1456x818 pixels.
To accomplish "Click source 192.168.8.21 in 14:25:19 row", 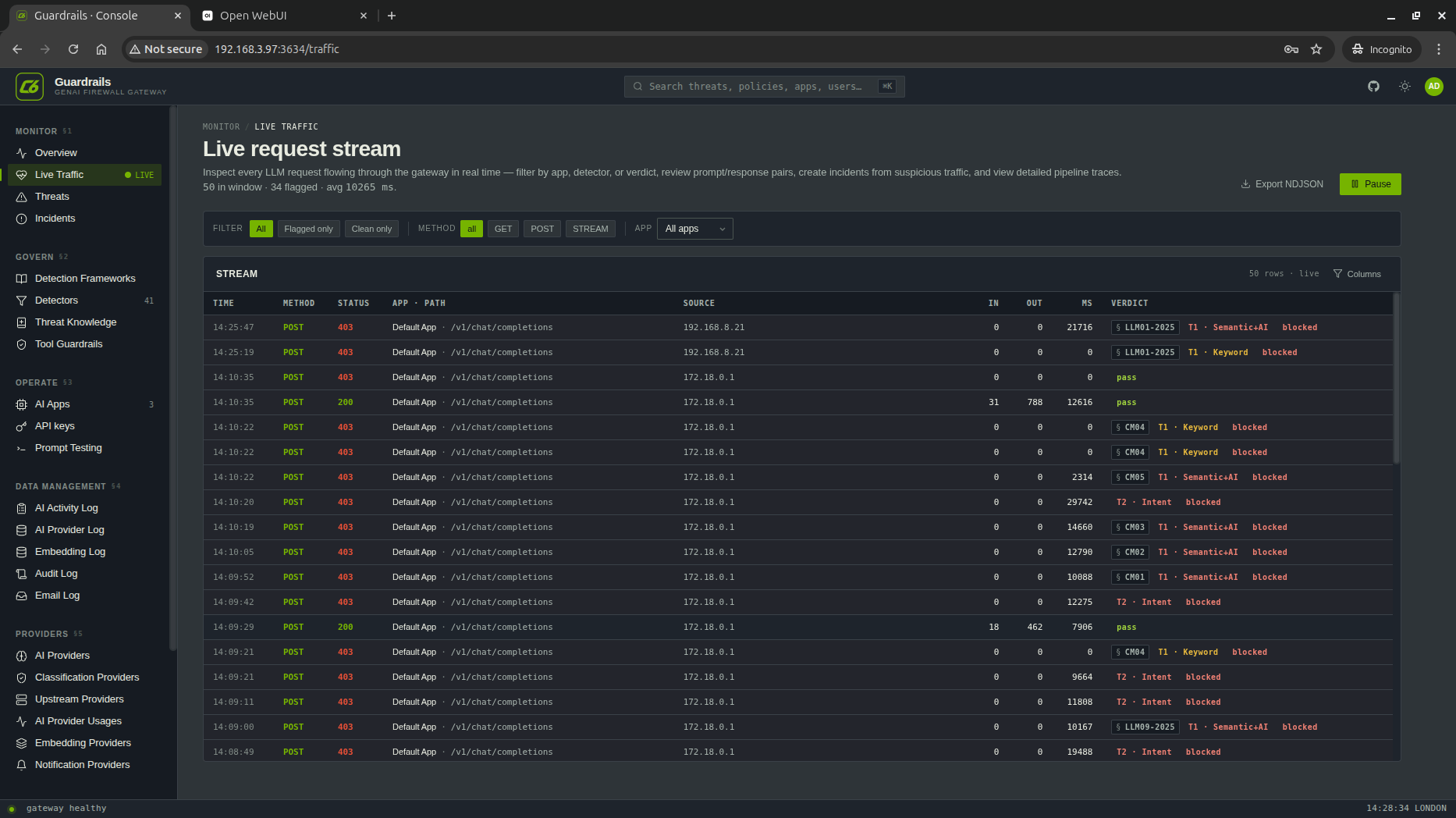I will tap(713, 353).
